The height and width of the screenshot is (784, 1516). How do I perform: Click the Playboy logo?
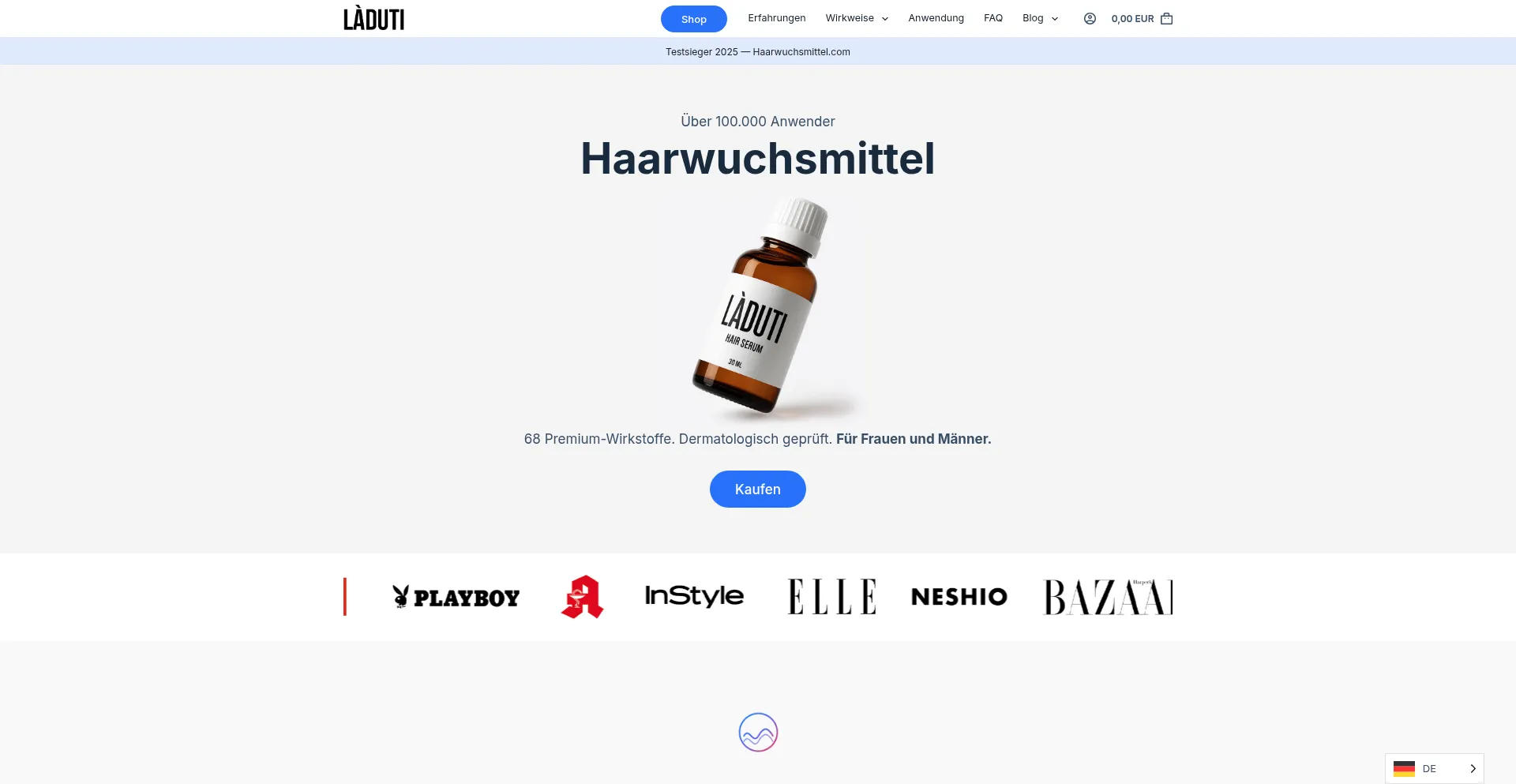click(x=456, y=597)
